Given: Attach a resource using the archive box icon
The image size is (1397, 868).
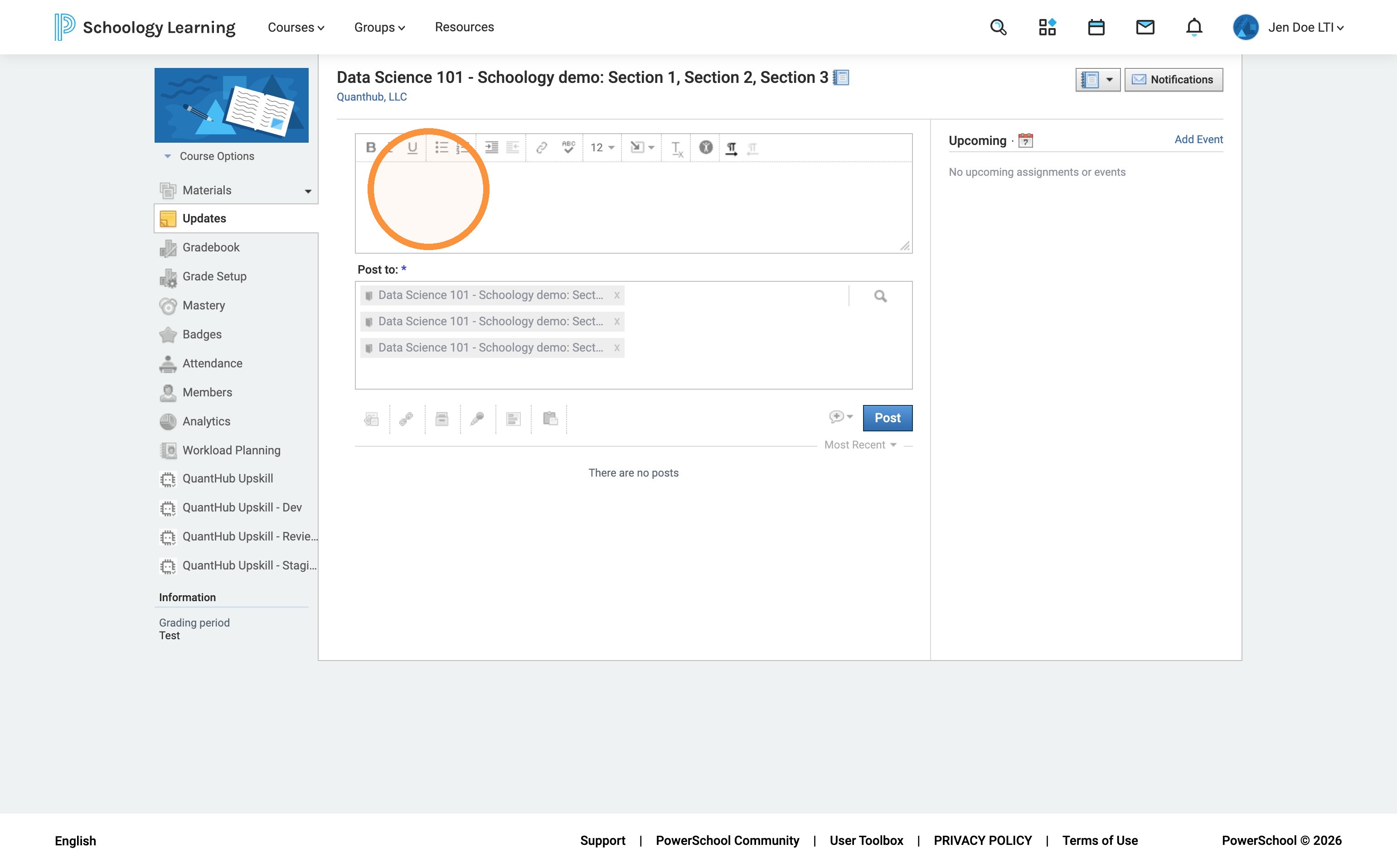Looking at the screenshot, I should 442,419.
